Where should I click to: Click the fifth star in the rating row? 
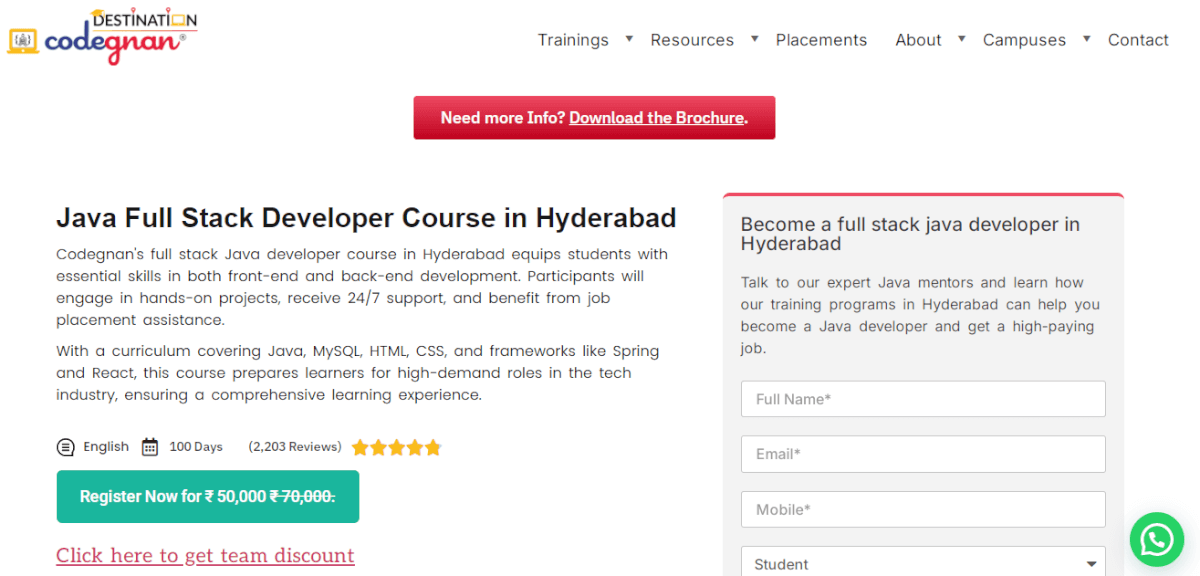click(433, 447)
